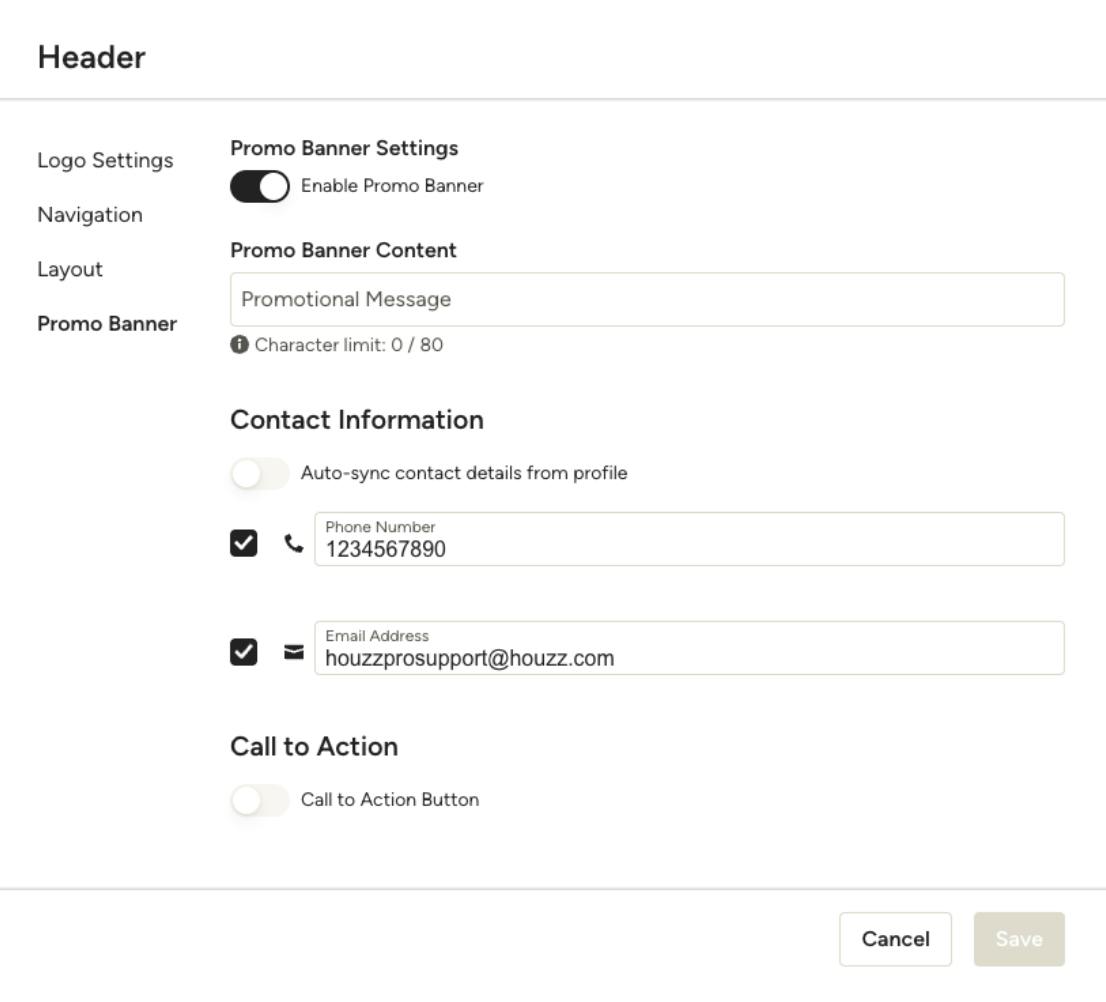Click the Cancel button
Screen dimensions: 1106x1002
click(895, 939)
